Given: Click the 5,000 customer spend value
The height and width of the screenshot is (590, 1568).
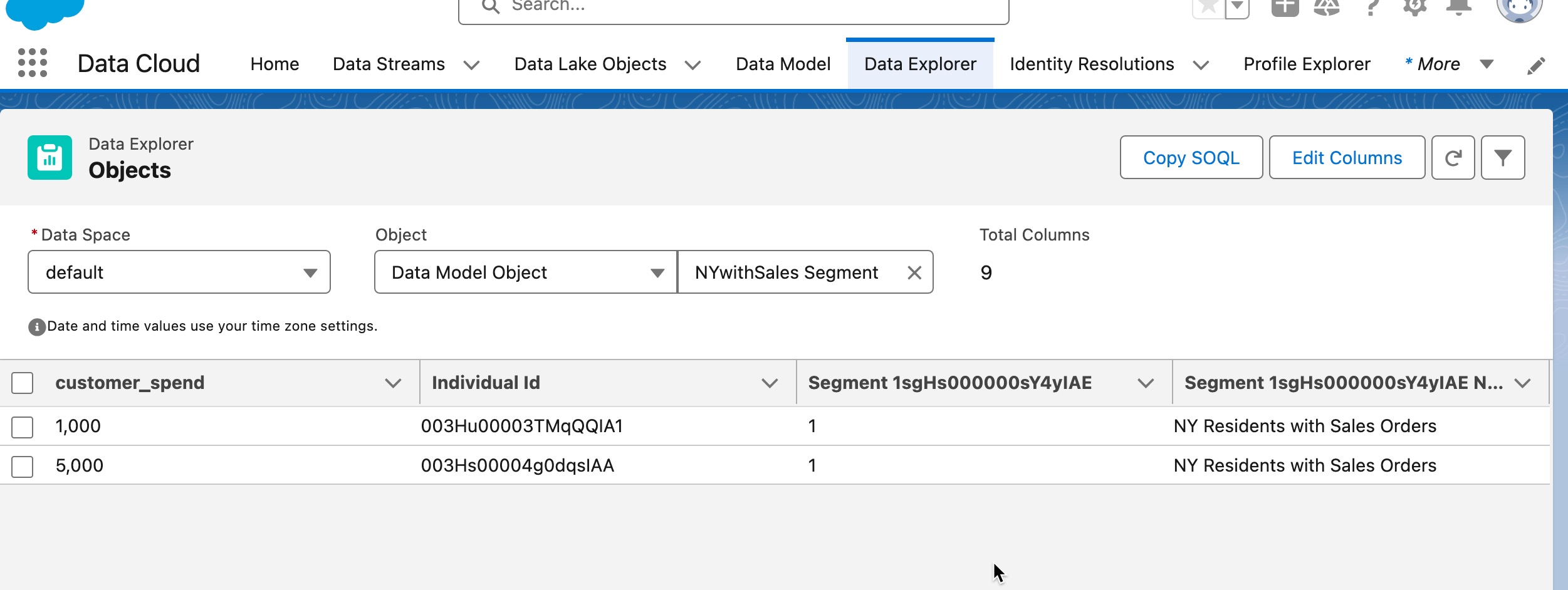Looking at the screenshot, I should click(79, 465).
